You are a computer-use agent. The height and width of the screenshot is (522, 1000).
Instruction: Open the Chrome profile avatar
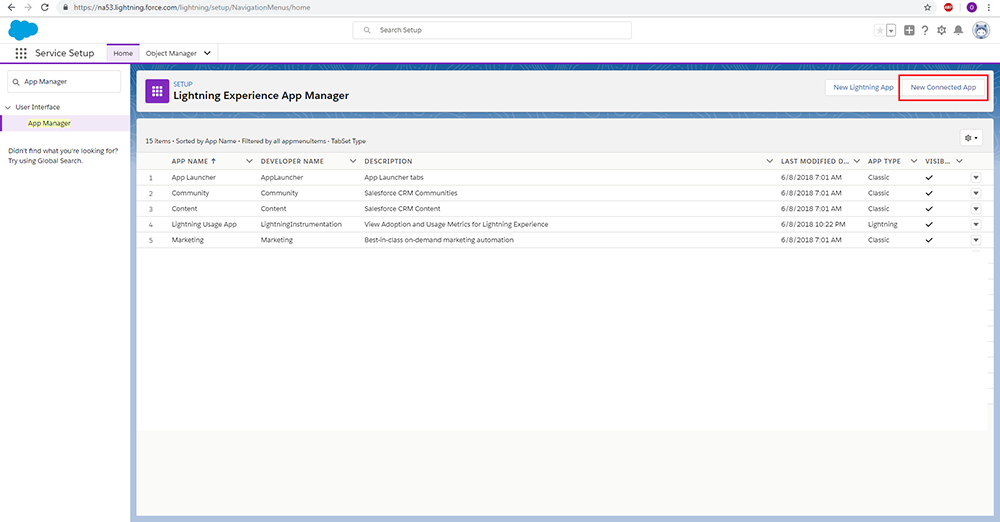971,8
